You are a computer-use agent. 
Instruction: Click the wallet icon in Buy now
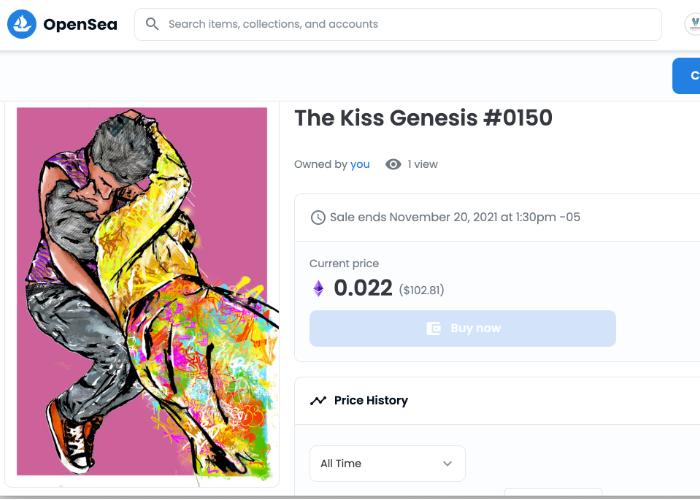point(434,328)
